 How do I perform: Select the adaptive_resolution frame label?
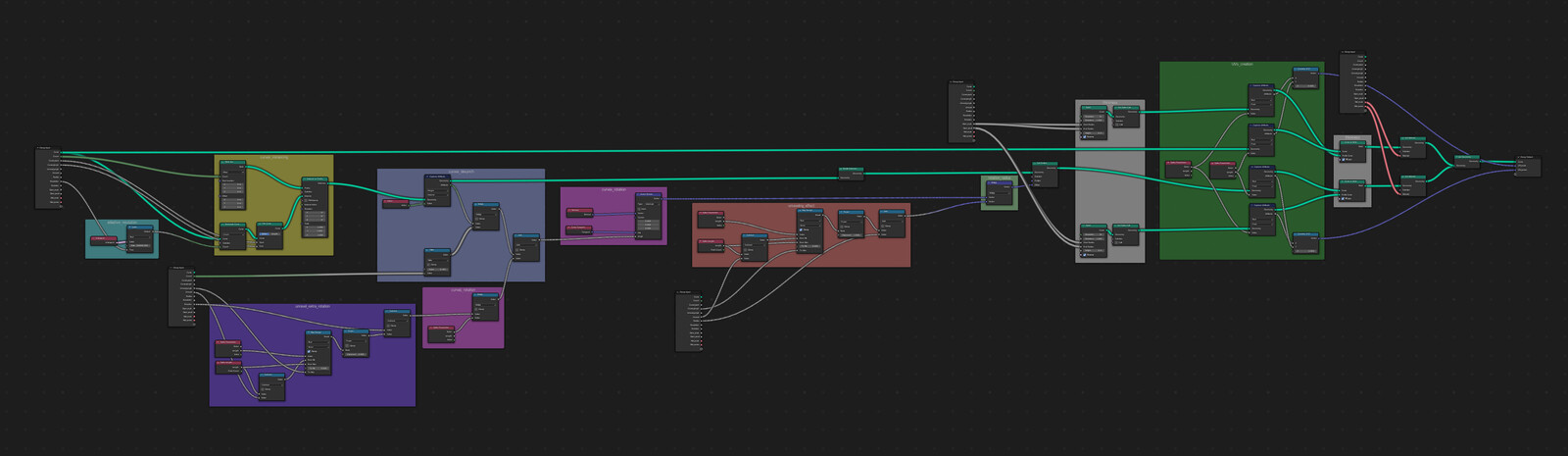pos(122,223)
